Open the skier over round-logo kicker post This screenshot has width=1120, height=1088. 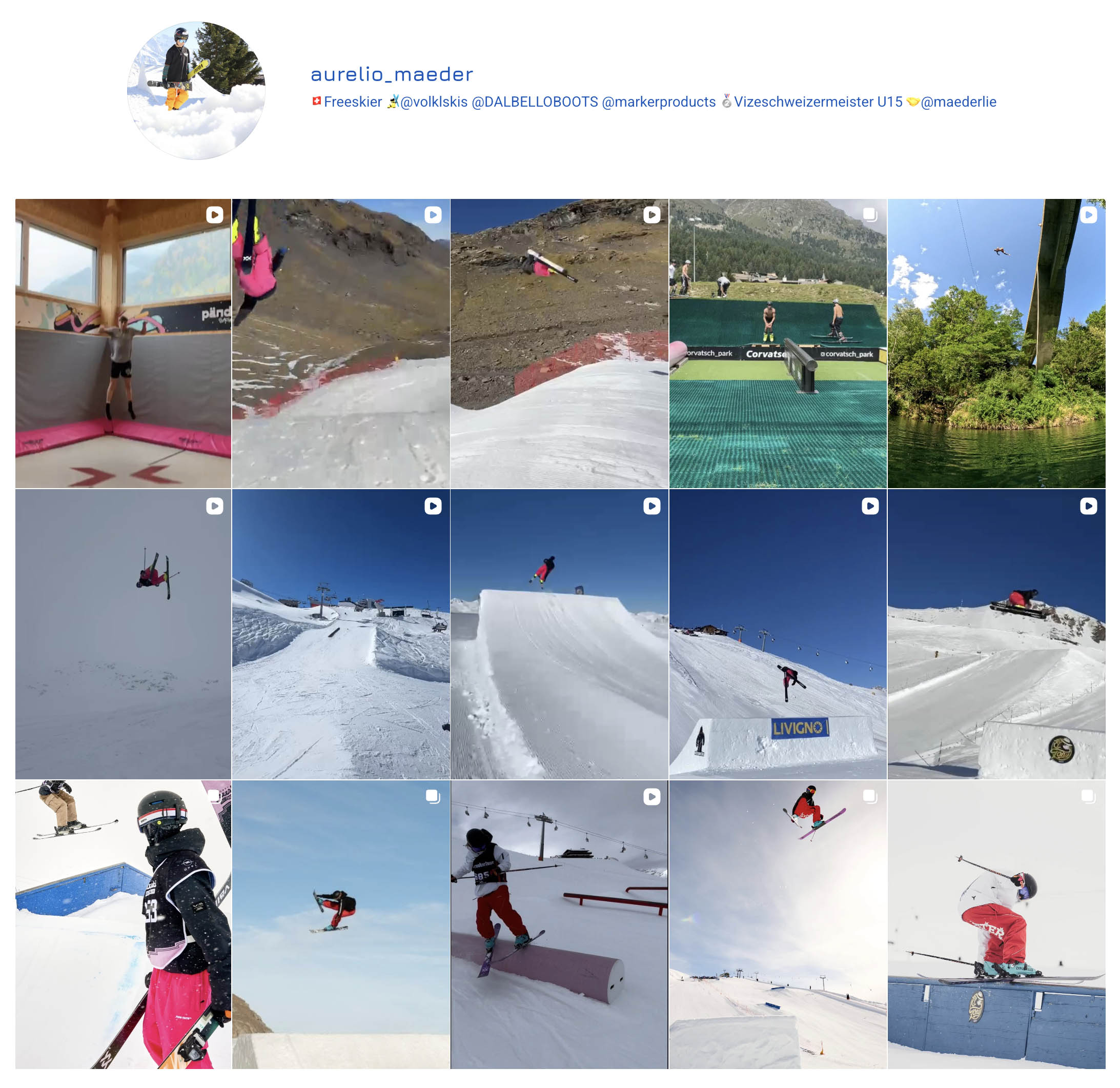pyautogui.click(x=996, y=634)
